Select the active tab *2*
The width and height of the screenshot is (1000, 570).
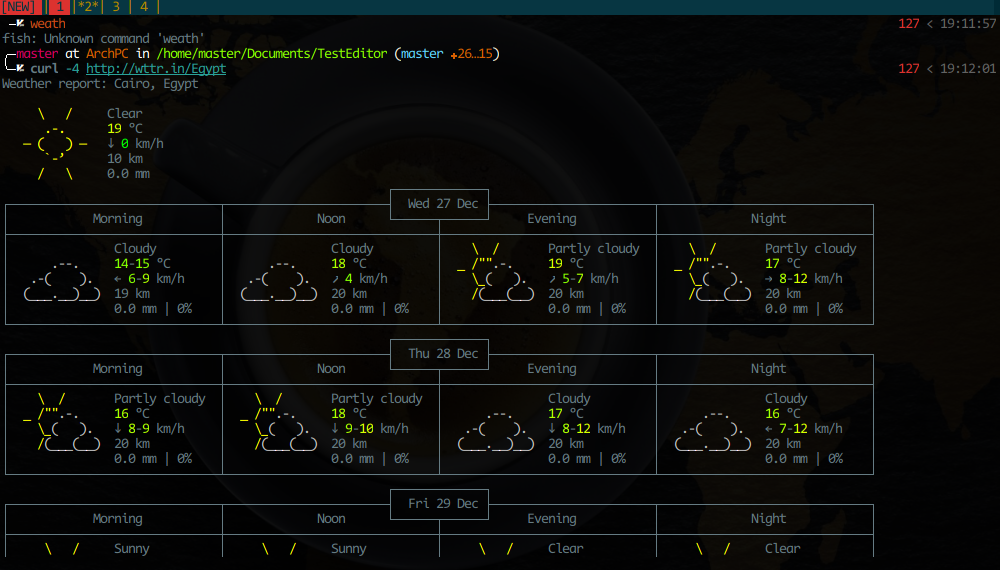(x=87, y=7)
